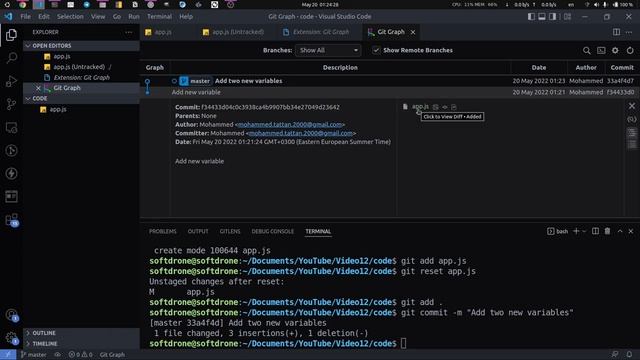Open Remote Explorer in activity bar
The width and height of the screenshot is (640, 360).
[11, 128]
